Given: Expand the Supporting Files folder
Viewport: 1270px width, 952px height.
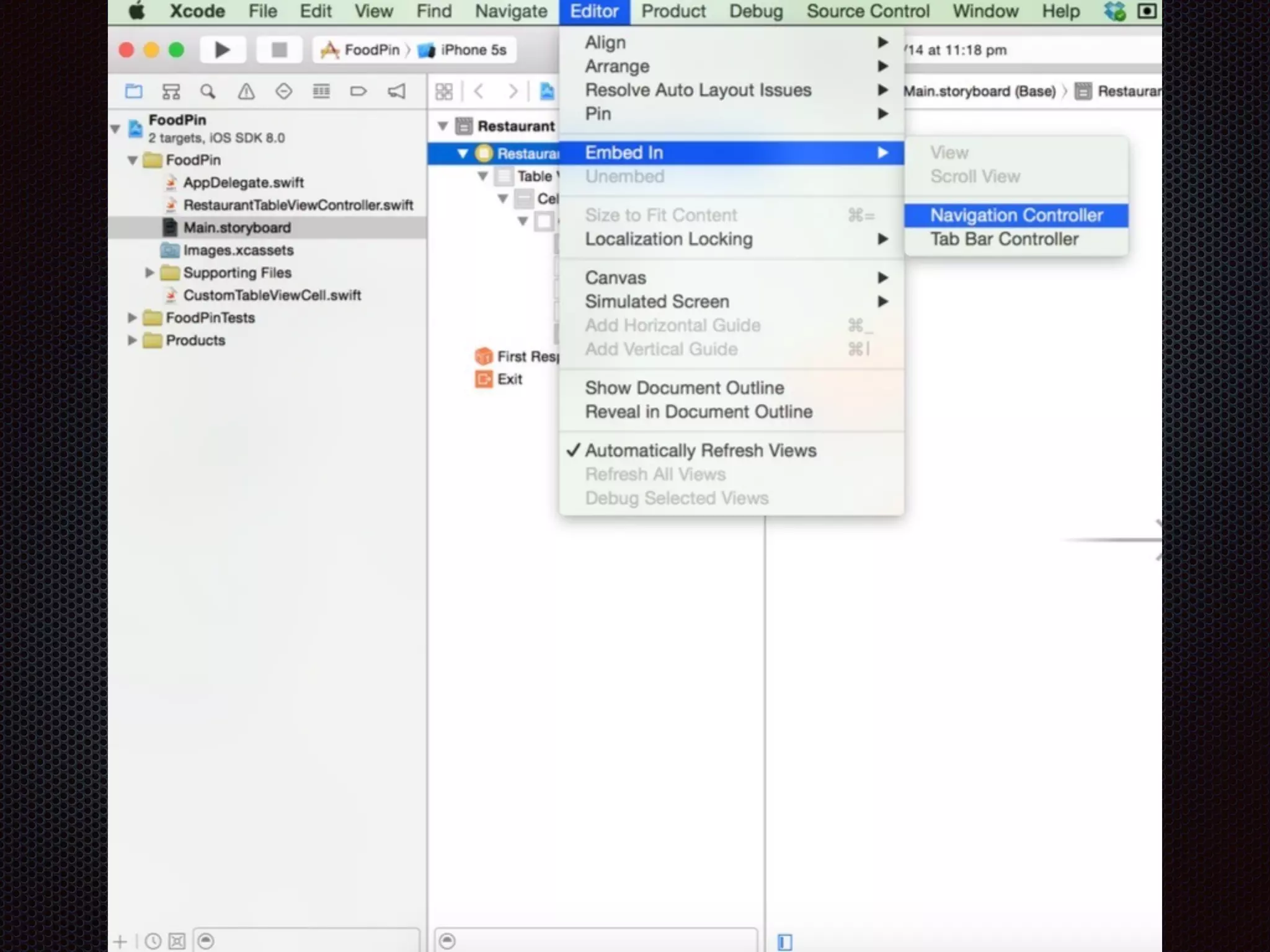Looking at the screenshot, I should tap(149, 273).
